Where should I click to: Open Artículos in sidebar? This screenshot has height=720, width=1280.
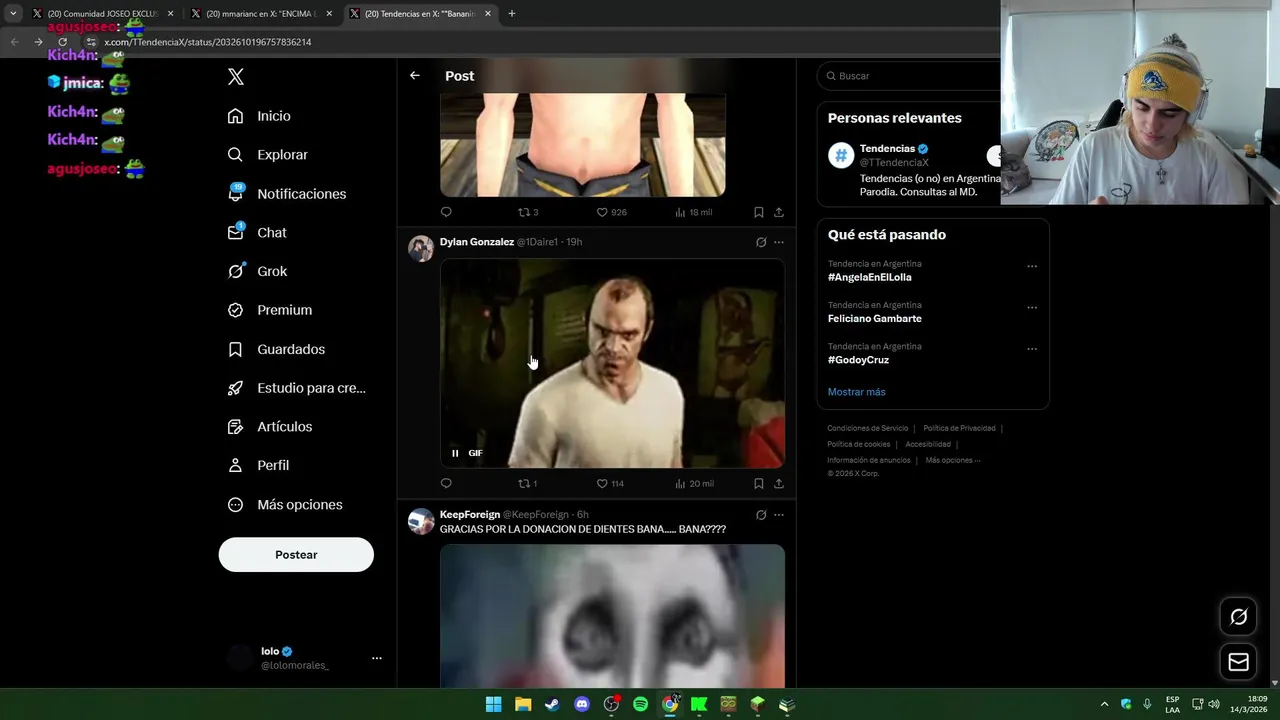pyautogui.click(x=269, y=427)
